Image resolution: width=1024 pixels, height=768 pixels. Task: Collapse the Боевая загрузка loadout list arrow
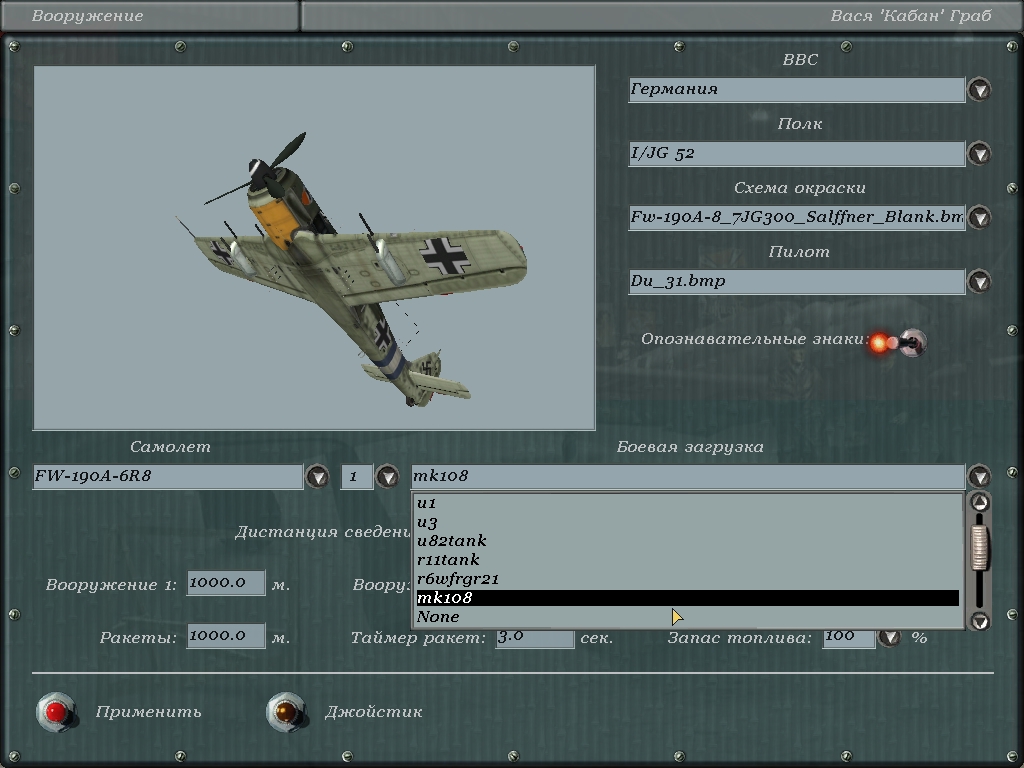[x=980, y=477]
